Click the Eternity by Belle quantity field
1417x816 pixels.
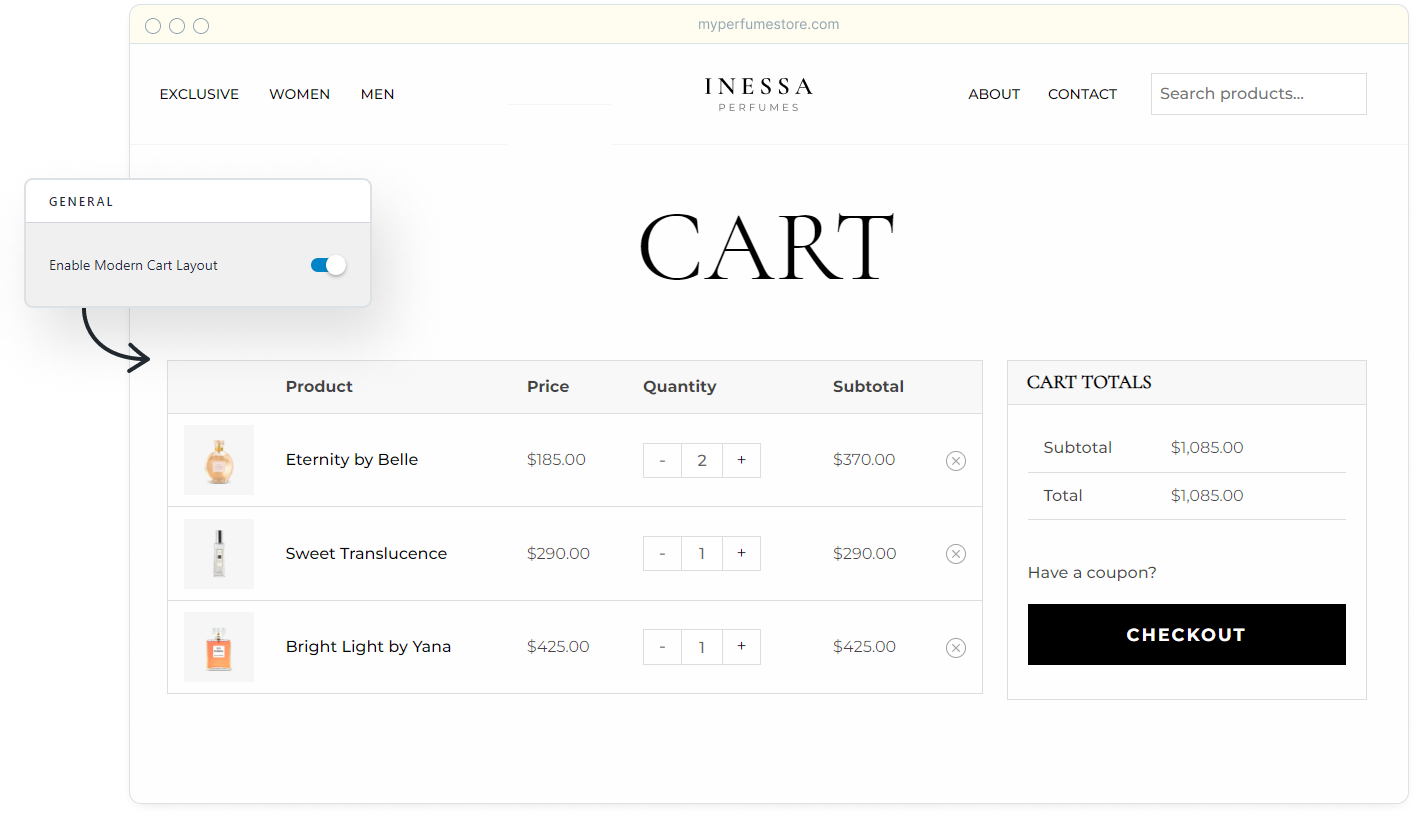point(702,460)
